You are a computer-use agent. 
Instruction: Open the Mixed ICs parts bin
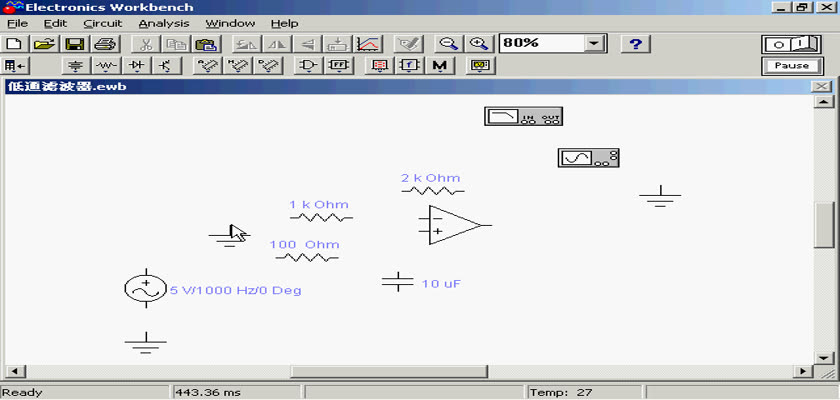pyautogui.click(x=237, y=66)
